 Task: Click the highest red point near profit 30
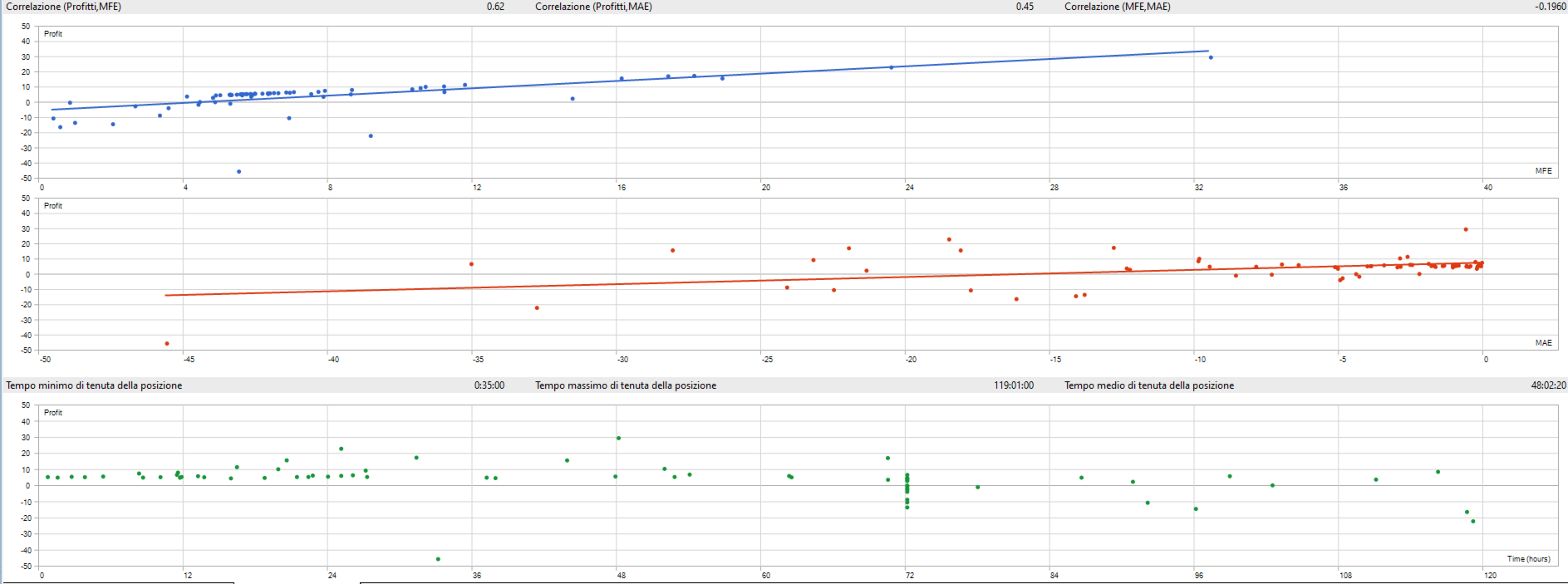pos(1466,229)
